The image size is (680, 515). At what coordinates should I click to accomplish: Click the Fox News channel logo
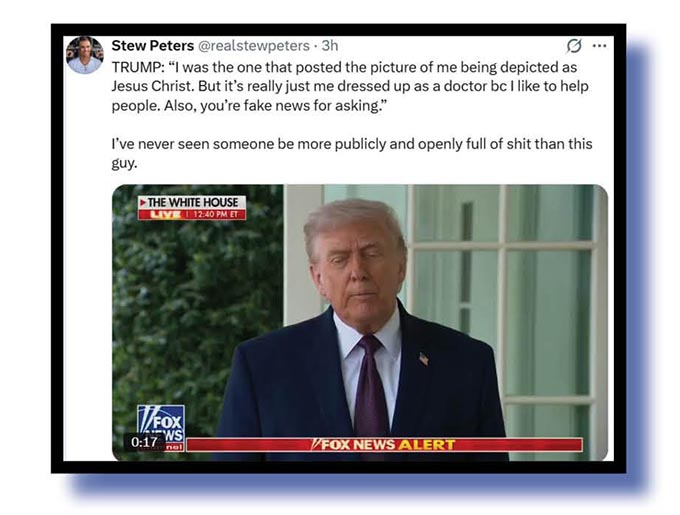tap(161, 428)
